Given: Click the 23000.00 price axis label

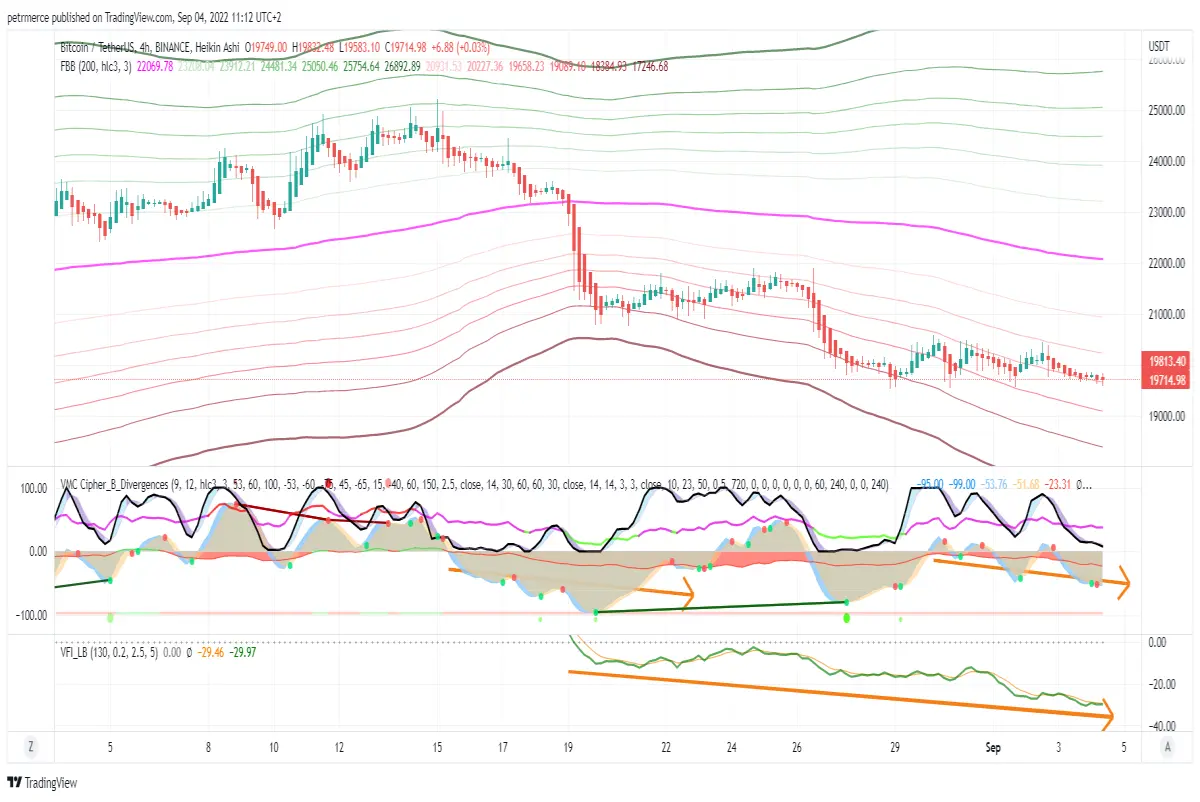Looking at the screenshot, I should [x=1166, y=212].
